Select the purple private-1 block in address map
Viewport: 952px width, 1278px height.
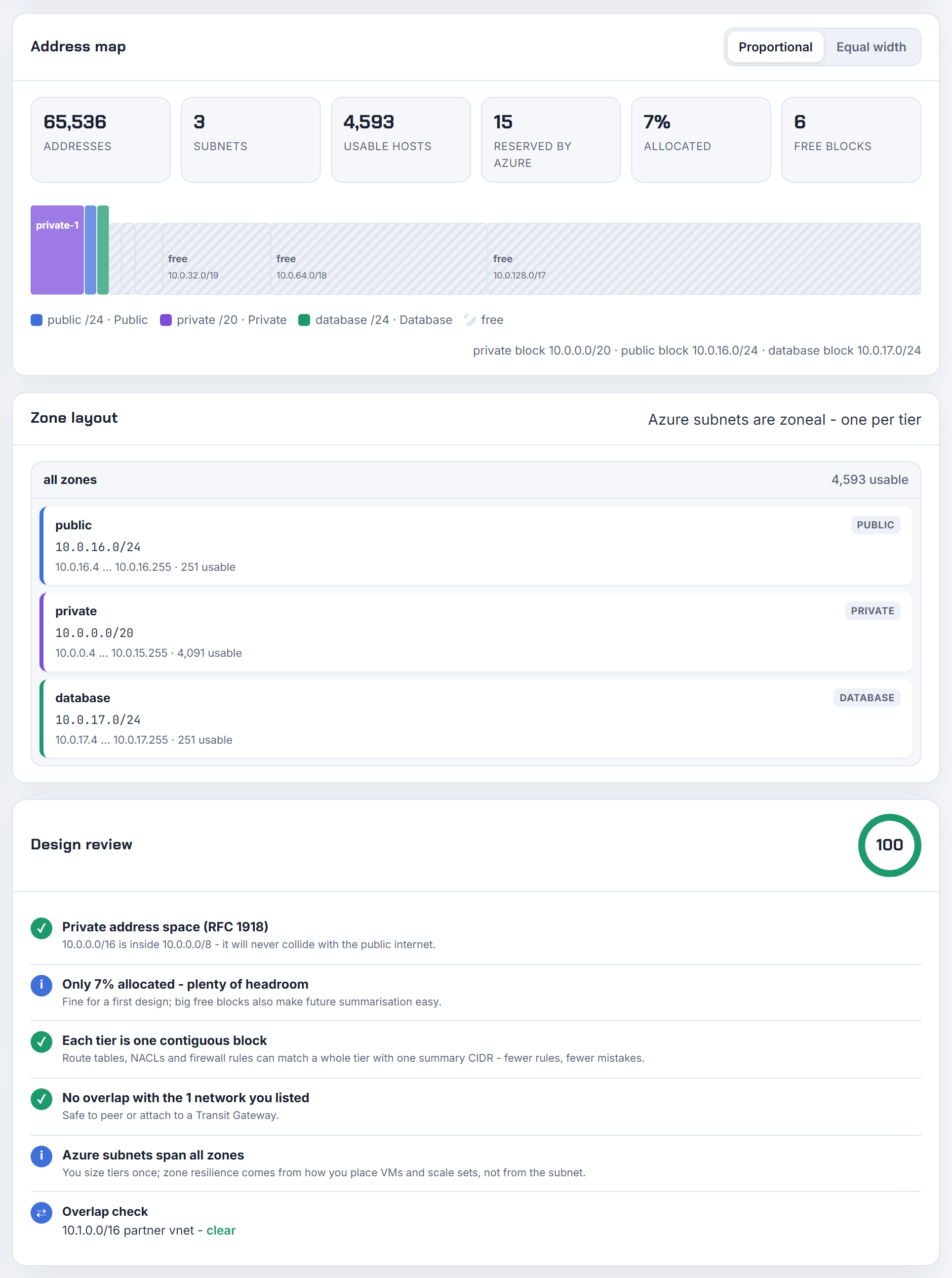click(57, 250)
